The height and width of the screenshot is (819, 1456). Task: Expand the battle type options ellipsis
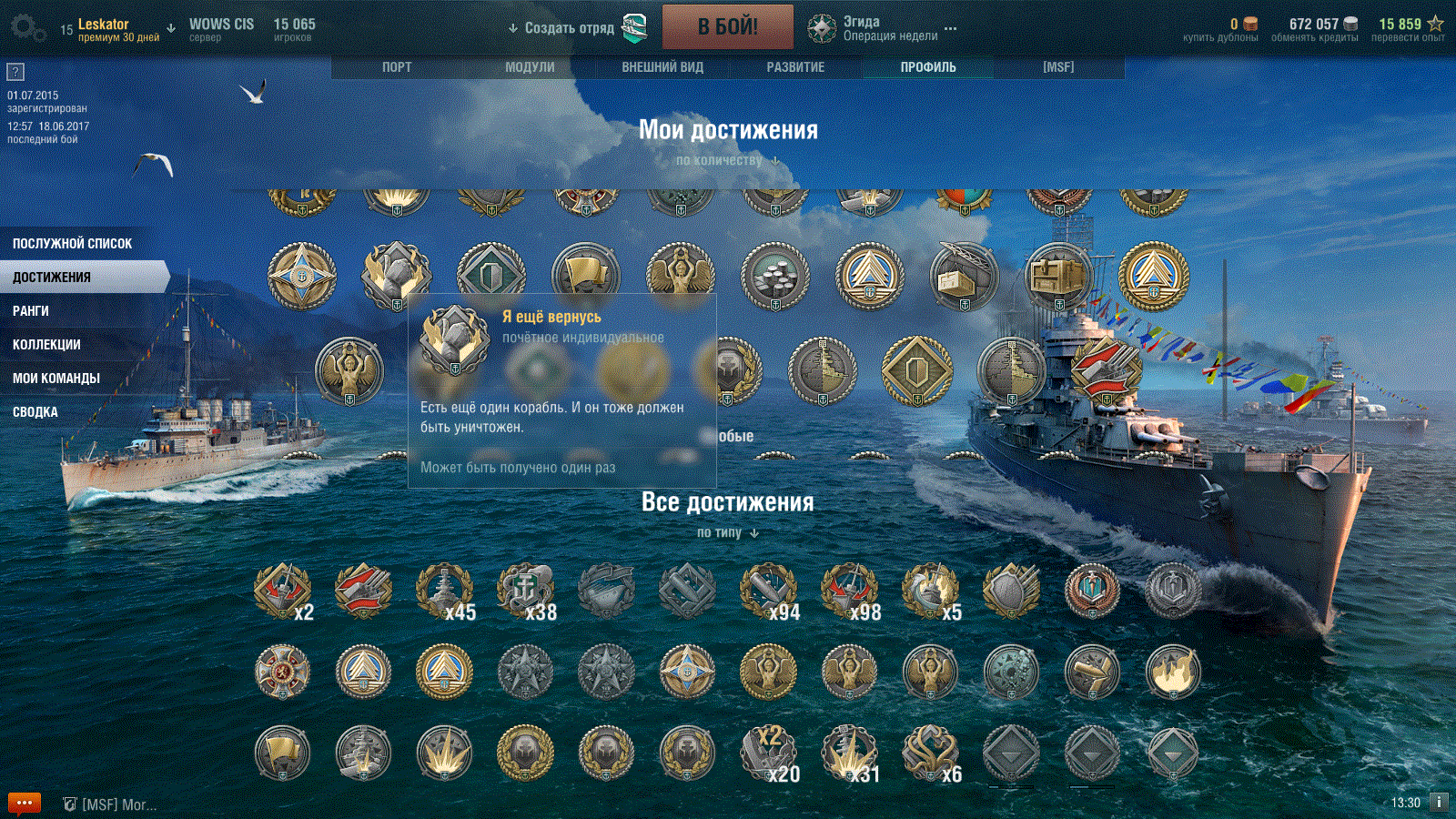951,28
